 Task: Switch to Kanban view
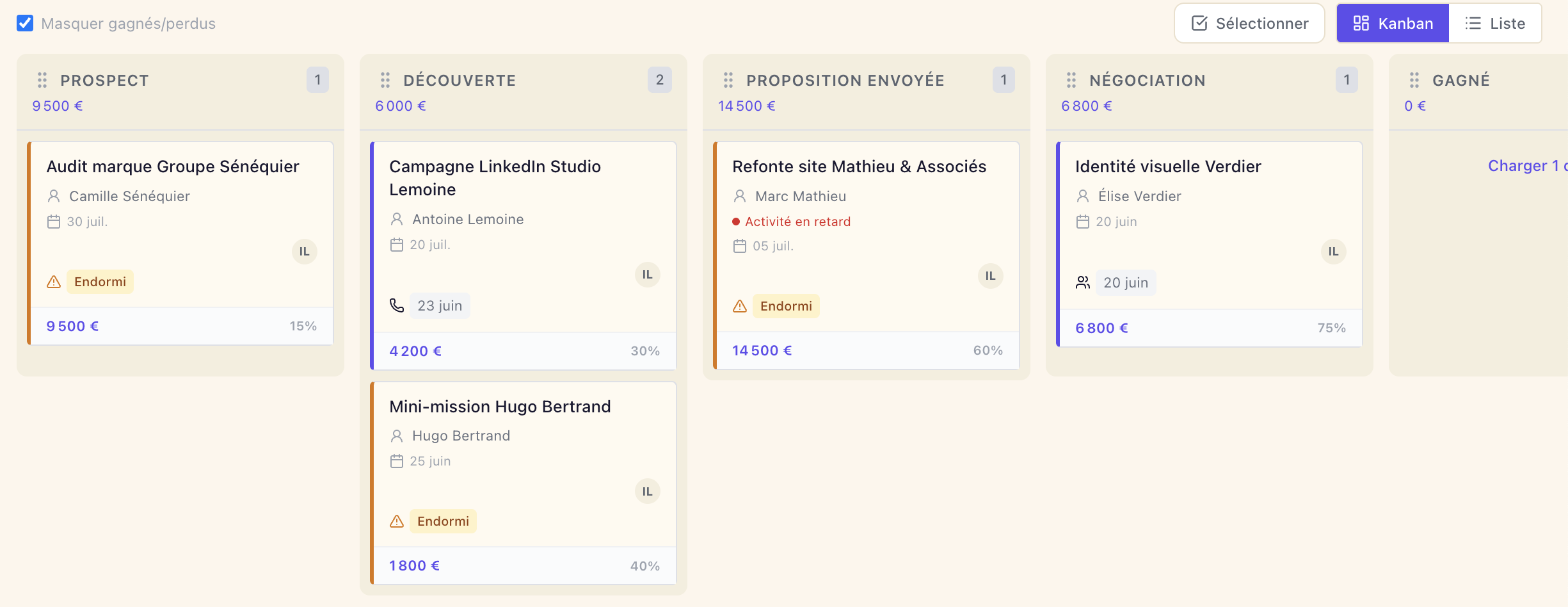(1393, 23)
